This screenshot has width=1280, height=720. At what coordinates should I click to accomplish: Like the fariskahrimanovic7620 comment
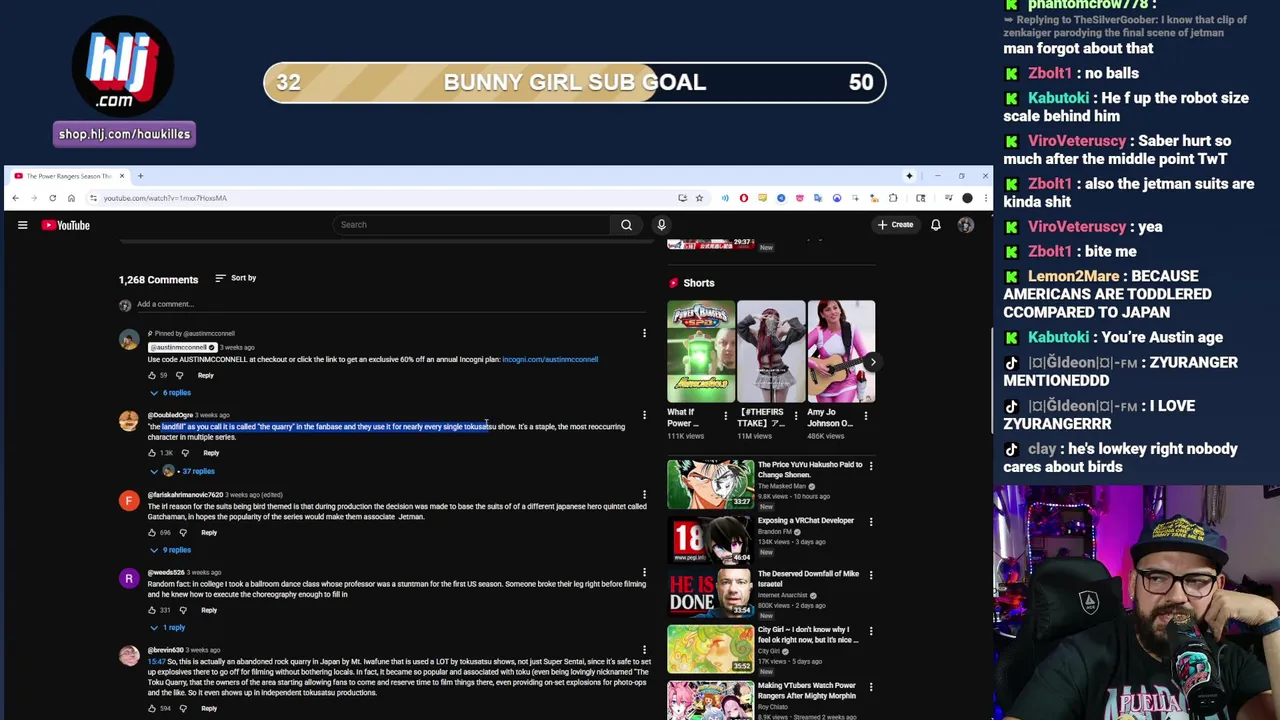152,532
